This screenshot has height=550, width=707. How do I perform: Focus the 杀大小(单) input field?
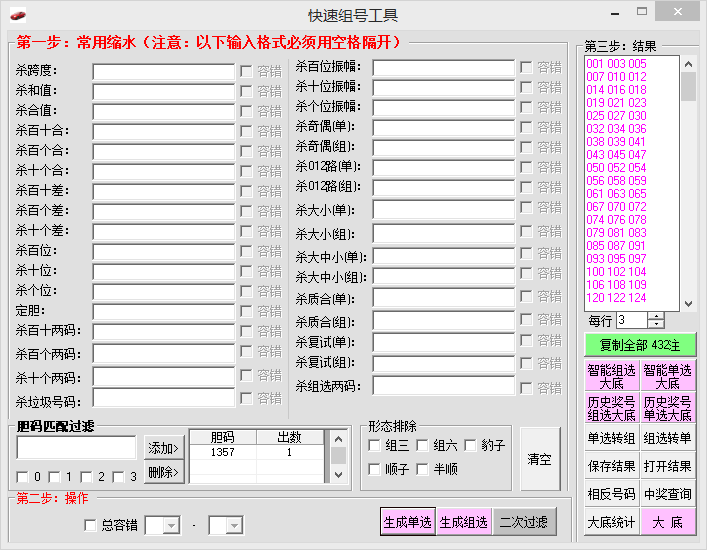[x=444, y=210]
